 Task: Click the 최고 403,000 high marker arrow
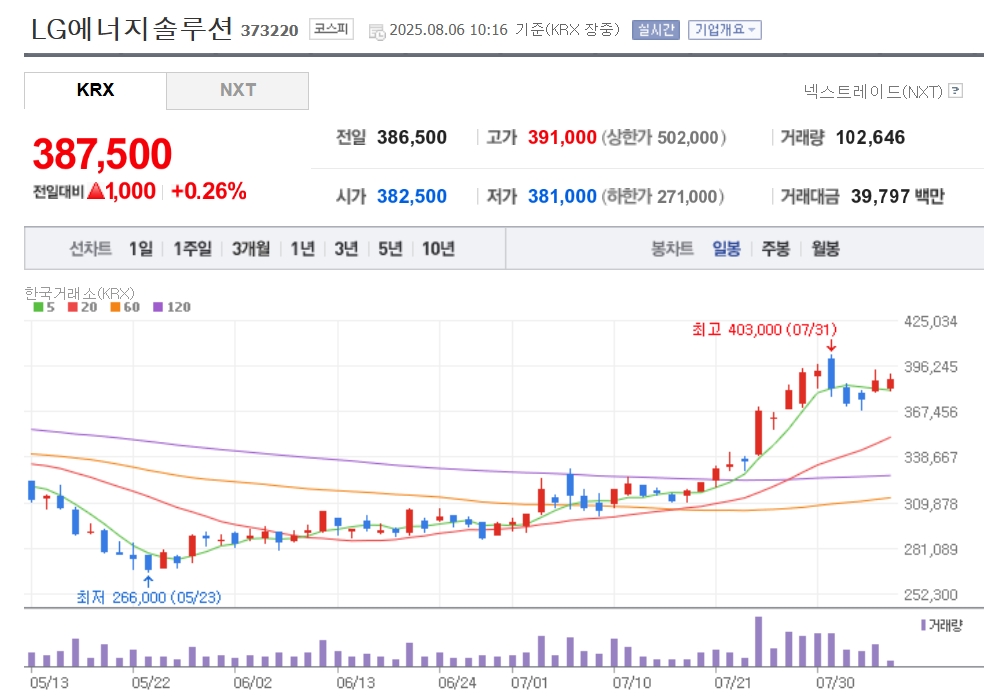tap(832, 345)
